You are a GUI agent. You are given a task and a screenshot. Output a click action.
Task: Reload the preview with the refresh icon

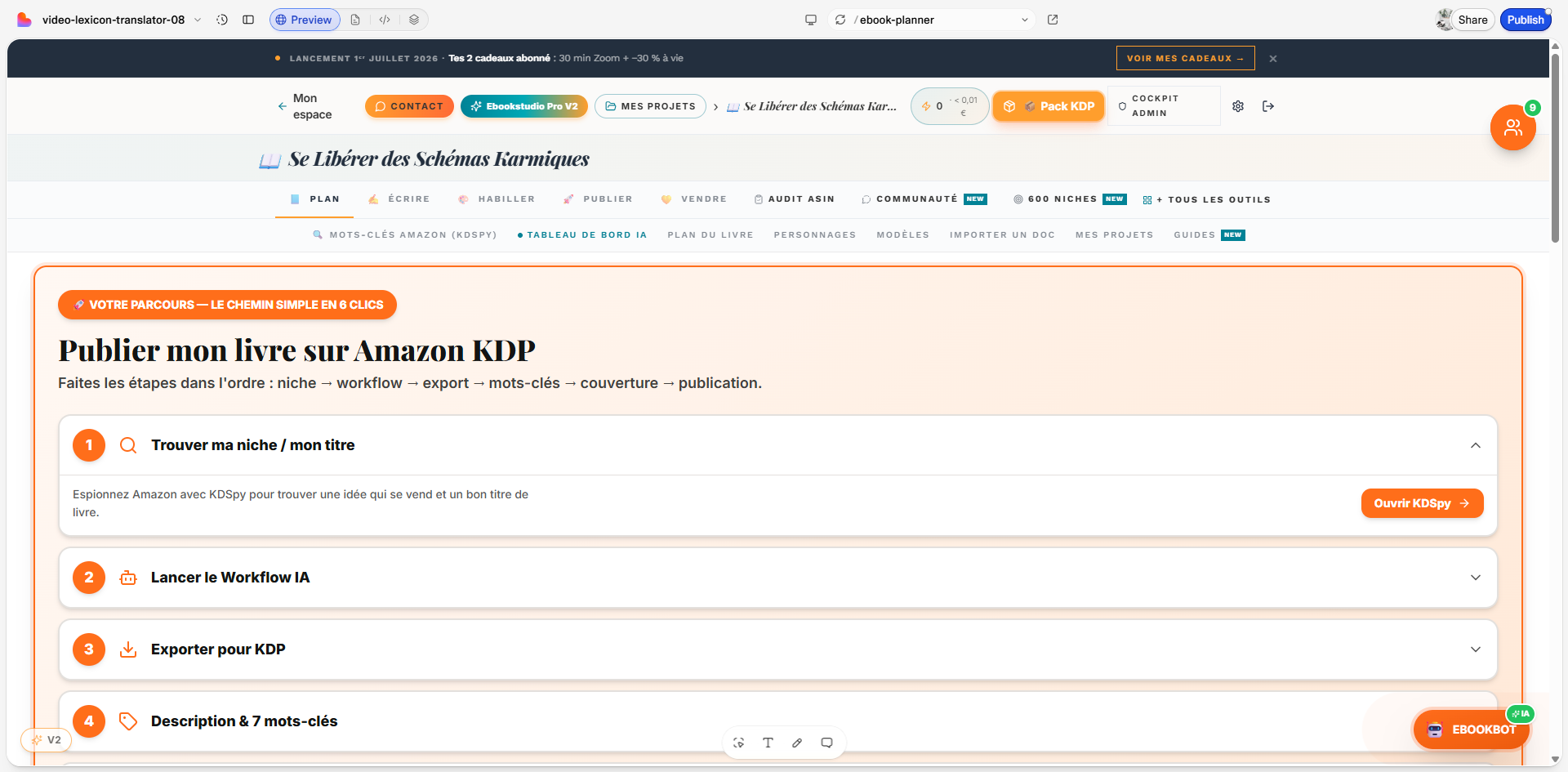click(840, 20)
